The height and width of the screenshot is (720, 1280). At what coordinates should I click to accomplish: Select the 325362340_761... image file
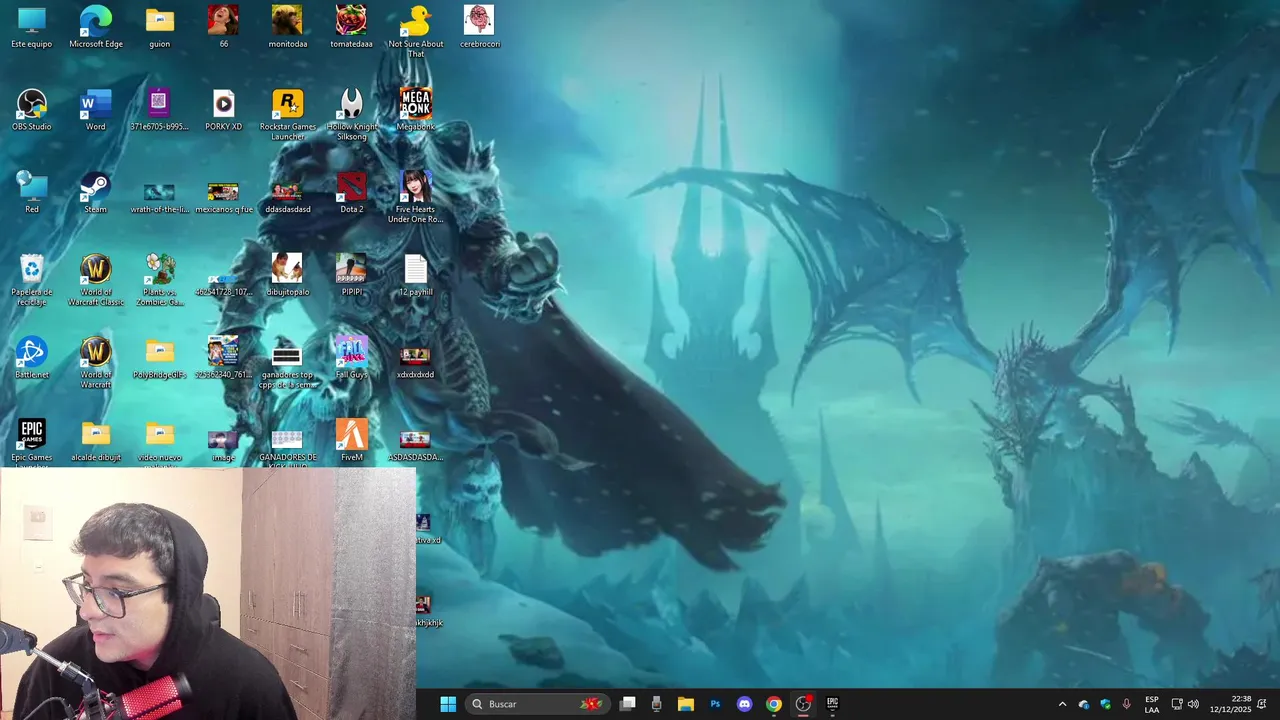[223, 358]
